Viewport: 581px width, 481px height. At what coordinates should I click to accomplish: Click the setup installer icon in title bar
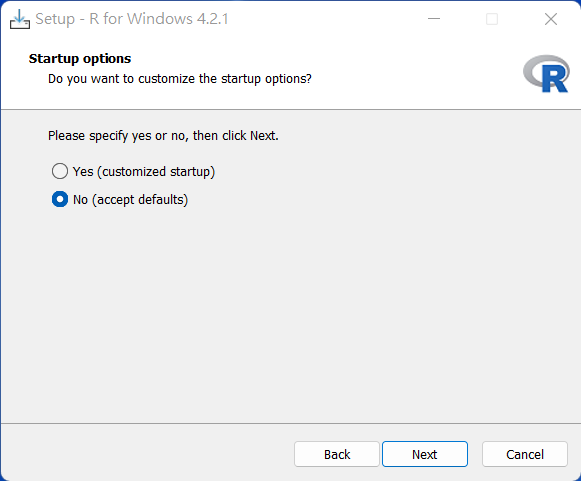point(19,19)
